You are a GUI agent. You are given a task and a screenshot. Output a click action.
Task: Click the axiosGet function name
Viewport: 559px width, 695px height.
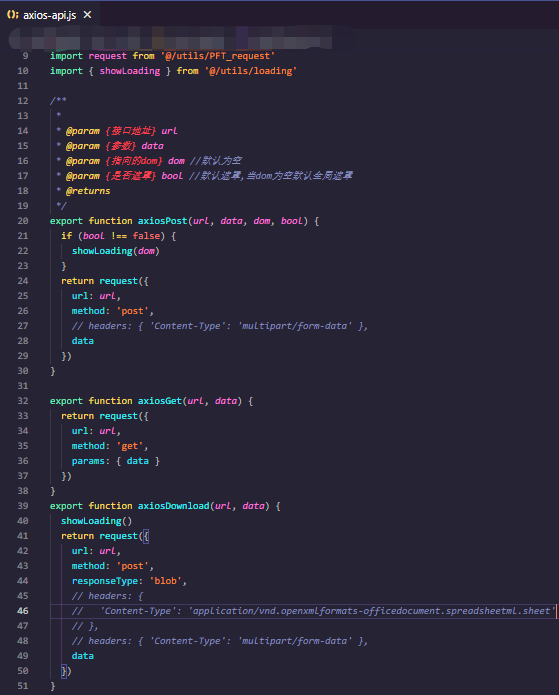[x=160, y=401]
